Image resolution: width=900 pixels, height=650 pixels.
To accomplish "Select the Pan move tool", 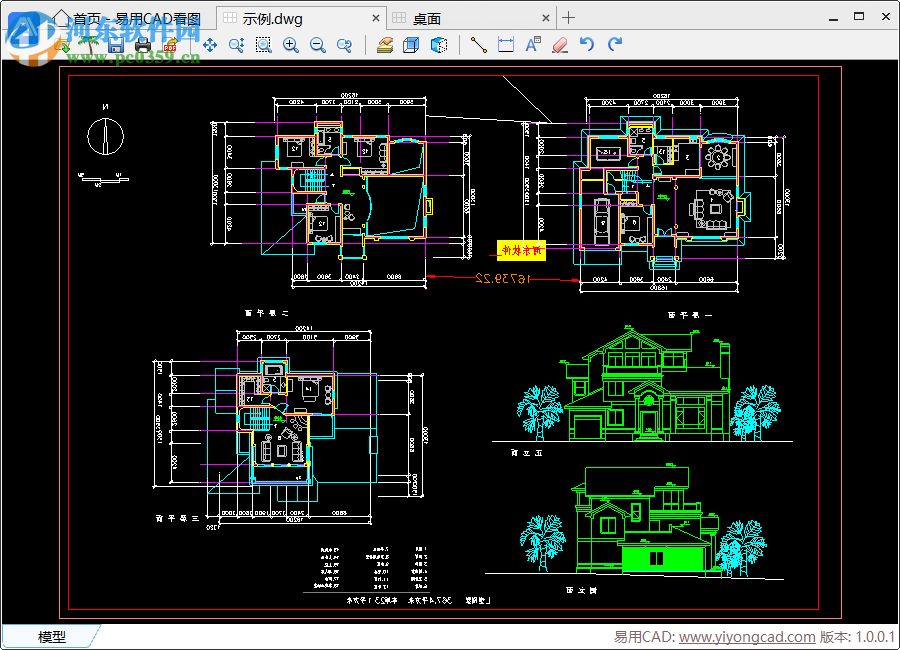I will [210, 44].
